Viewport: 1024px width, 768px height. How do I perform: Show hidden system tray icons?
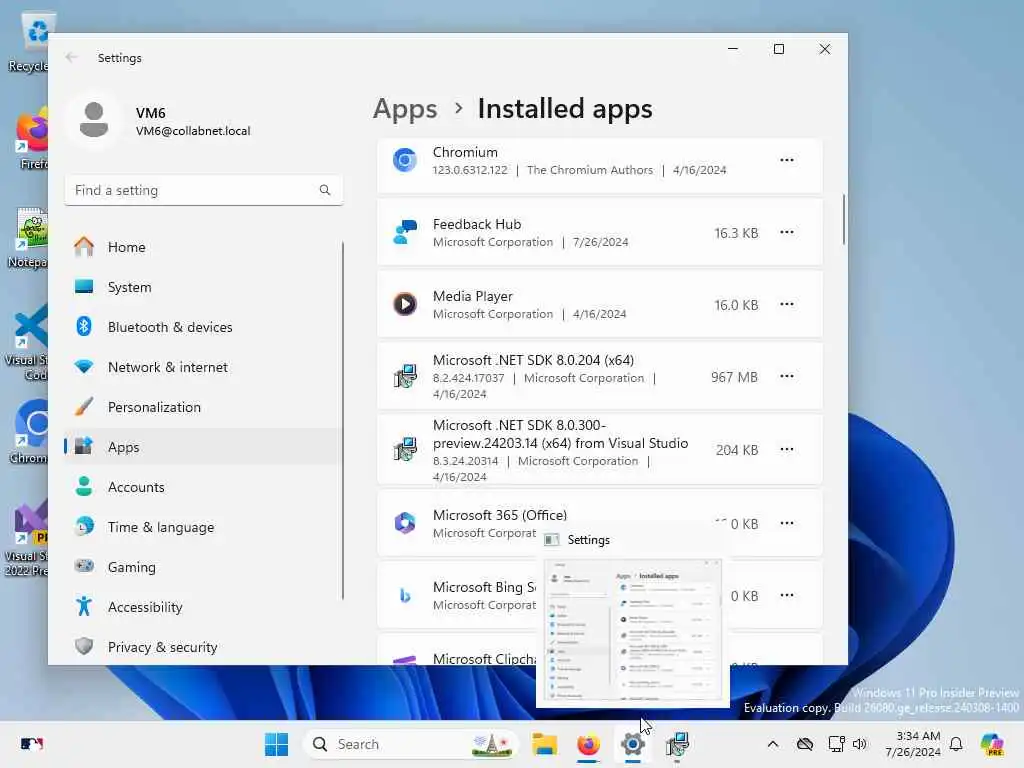[x=773, y=744]
